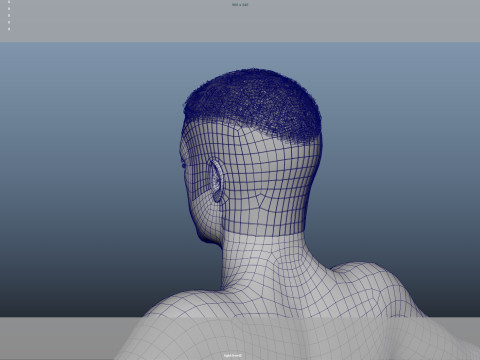Select the character's ear on the mesh
The height and width of the screenshot is (360, 480).
point(216,180)
